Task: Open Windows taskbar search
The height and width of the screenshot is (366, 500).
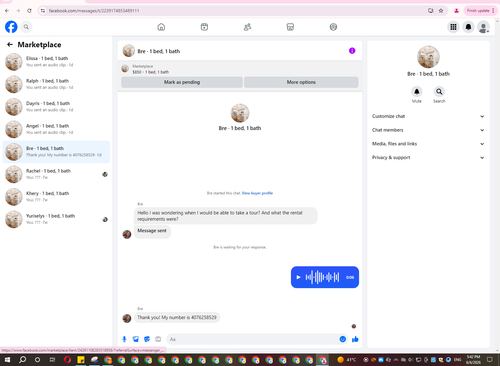Action: pos(22,360)
